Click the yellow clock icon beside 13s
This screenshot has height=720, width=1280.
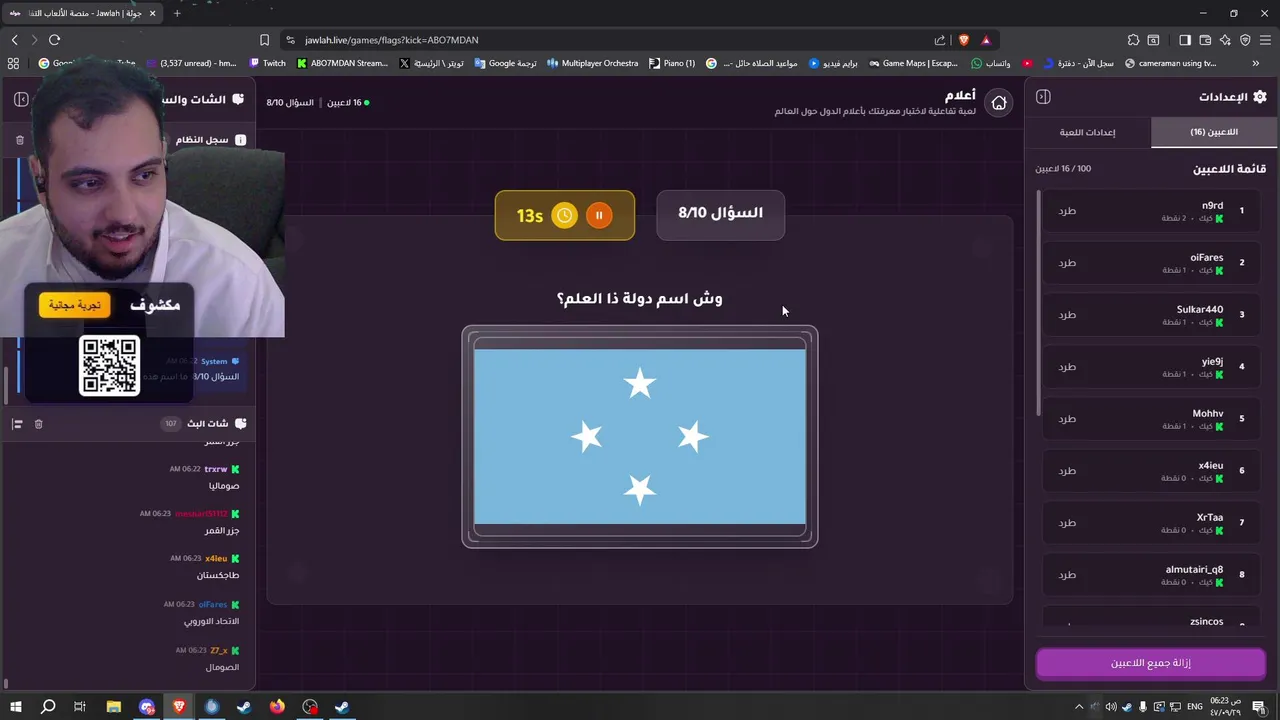coord(564,215)
